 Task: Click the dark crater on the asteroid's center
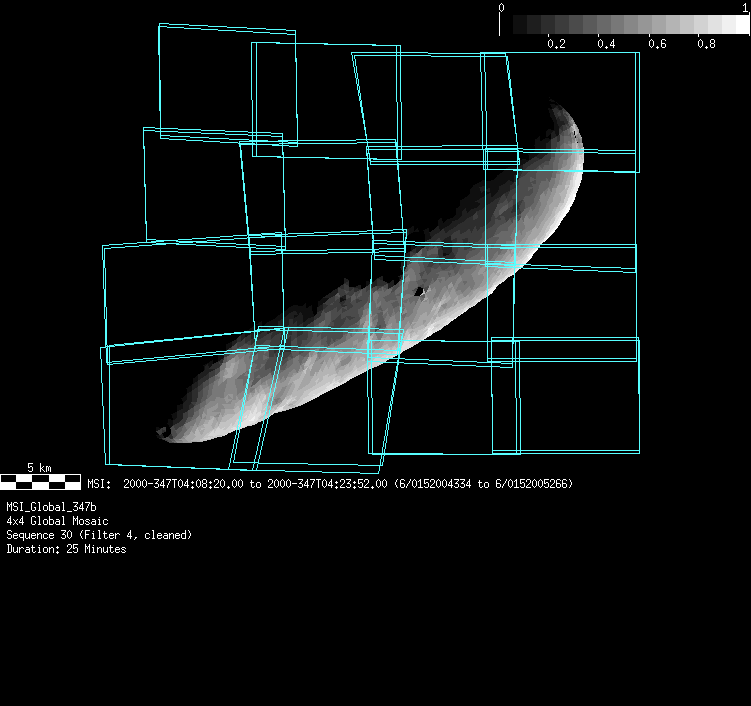[x=419, y=292]
